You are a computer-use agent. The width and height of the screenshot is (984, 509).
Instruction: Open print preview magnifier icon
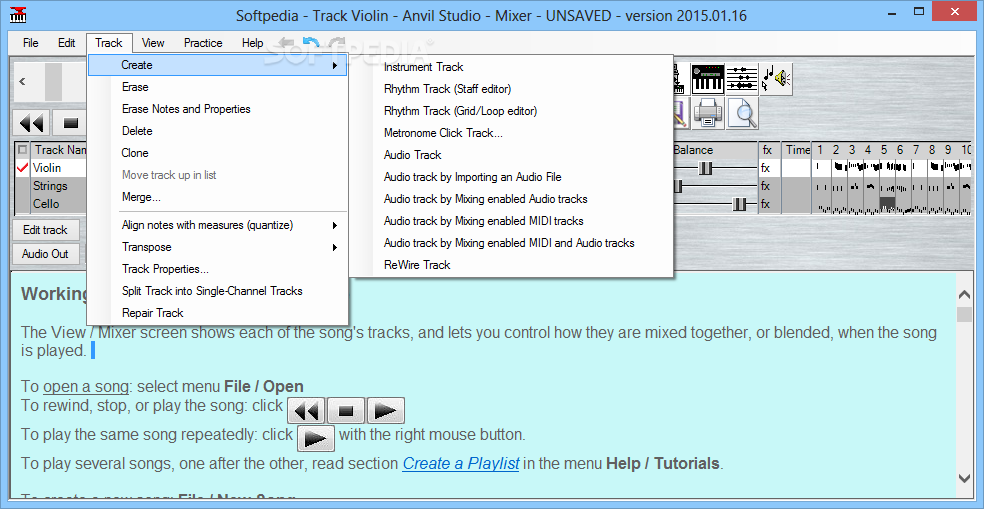click(741, 113)
